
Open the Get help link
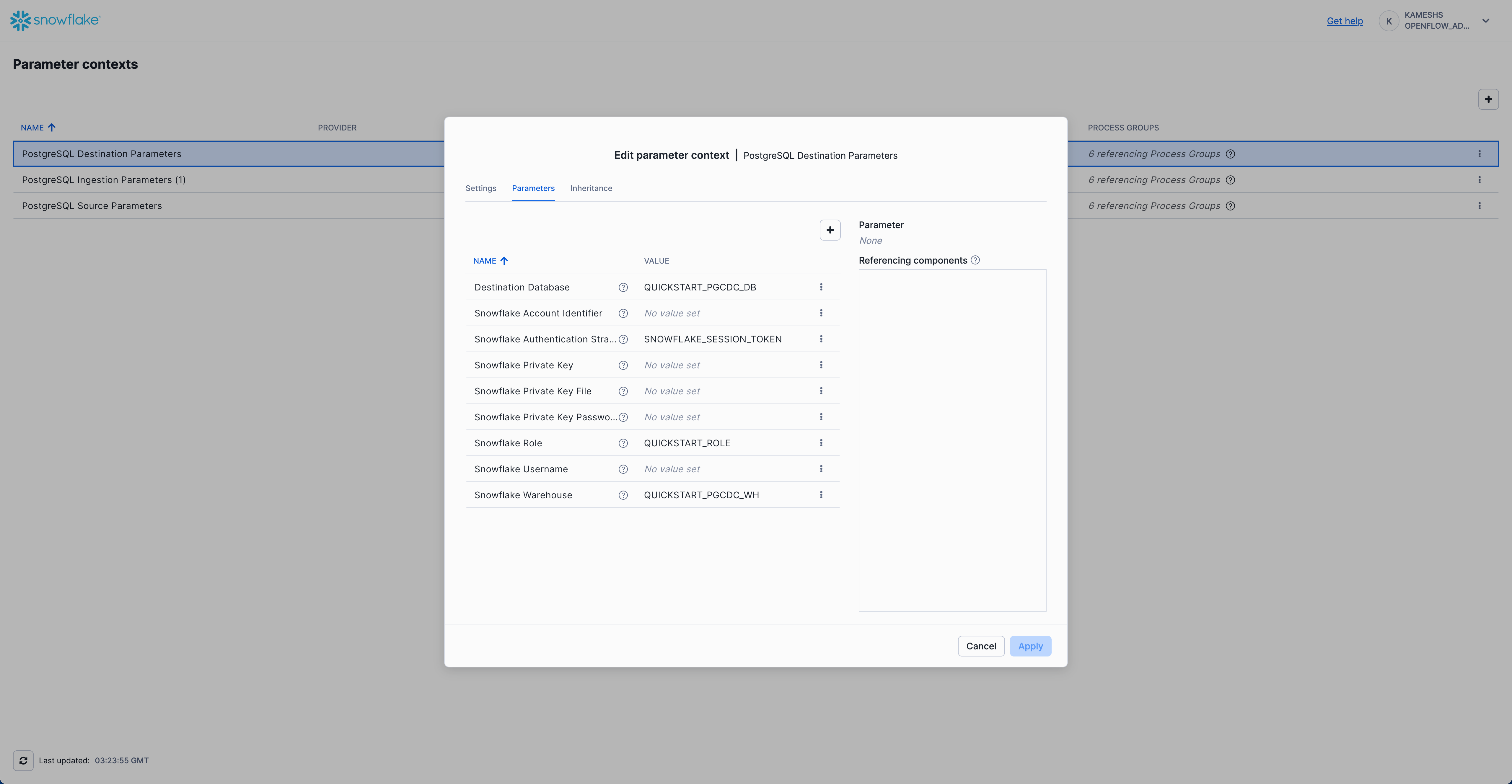1344,21
